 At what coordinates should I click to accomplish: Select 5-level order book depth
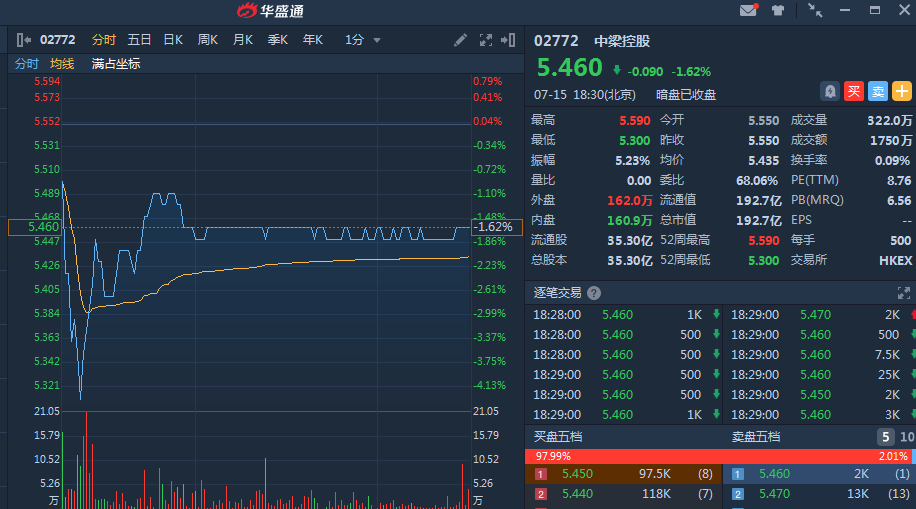coord(885,437)
